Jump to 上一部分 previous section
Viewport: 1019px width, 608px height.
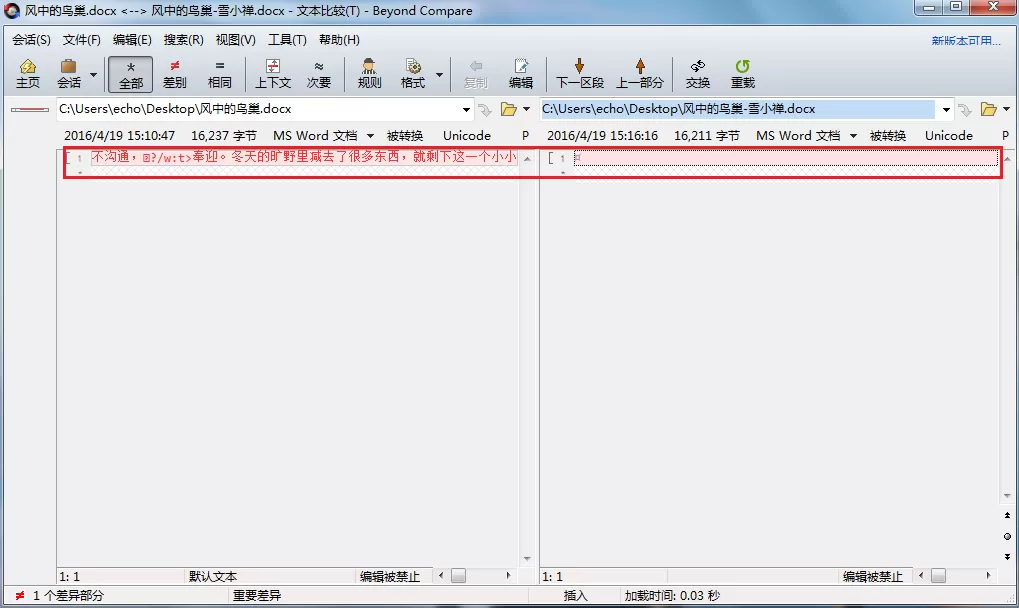coord(640,73)
